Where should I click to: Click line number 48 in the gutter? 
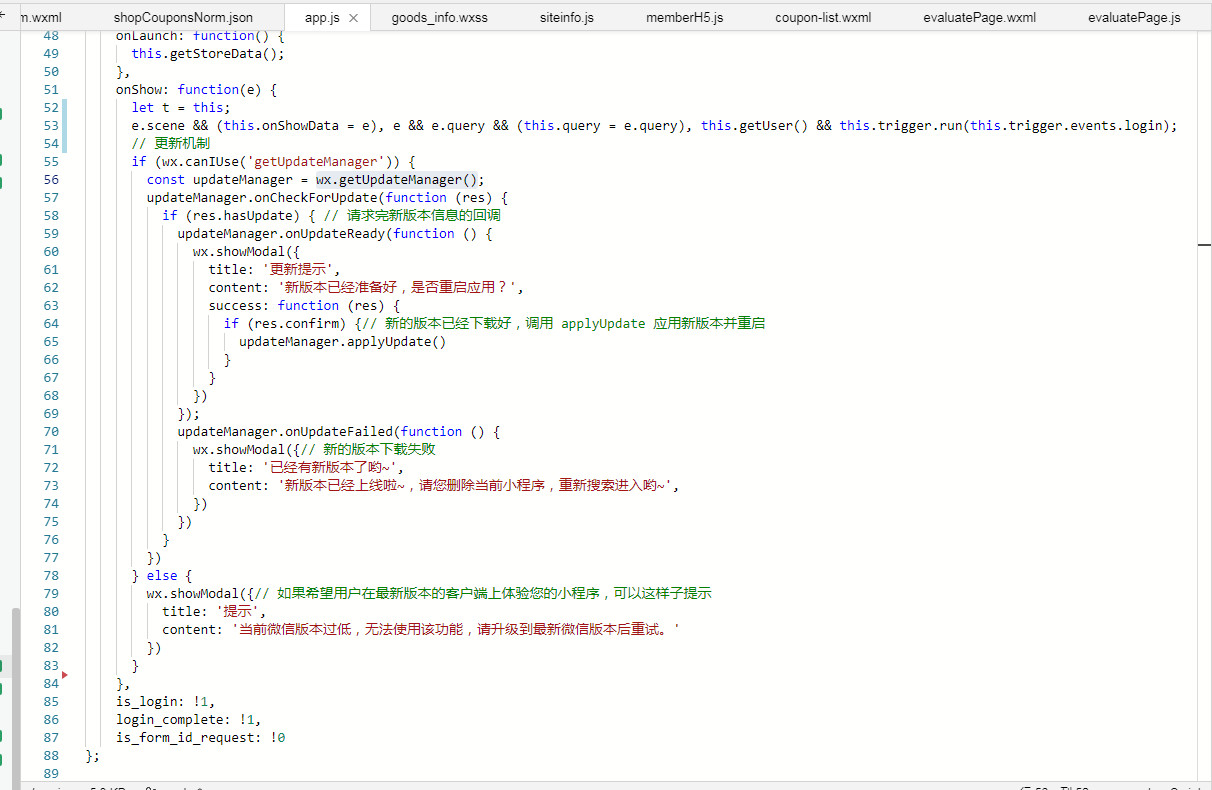pyautogui.click(x=50, y=35)
